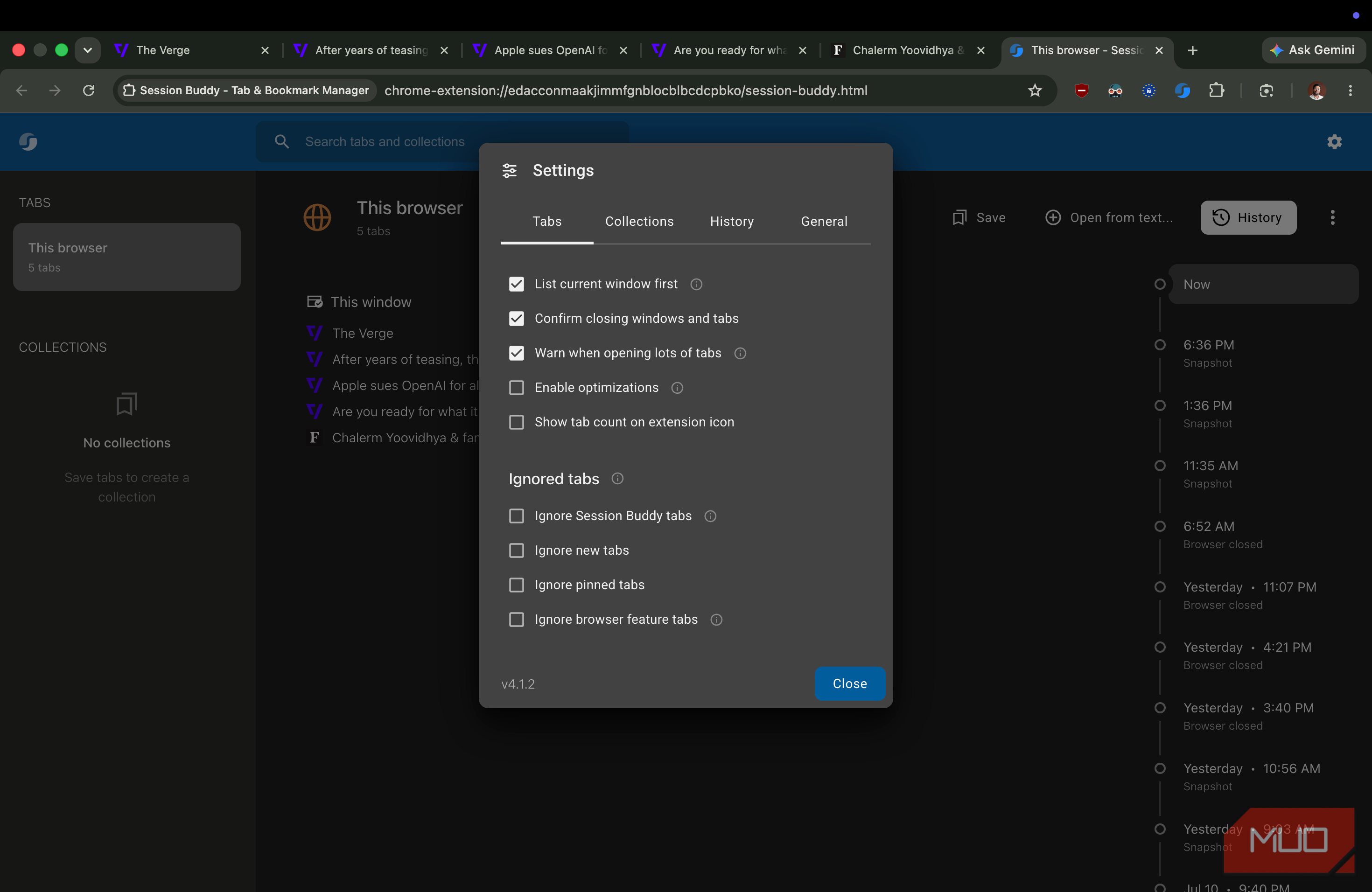Click the red shield uBlock extension icon
This screenshot has width=1372, height=892.
point(1081,91)
